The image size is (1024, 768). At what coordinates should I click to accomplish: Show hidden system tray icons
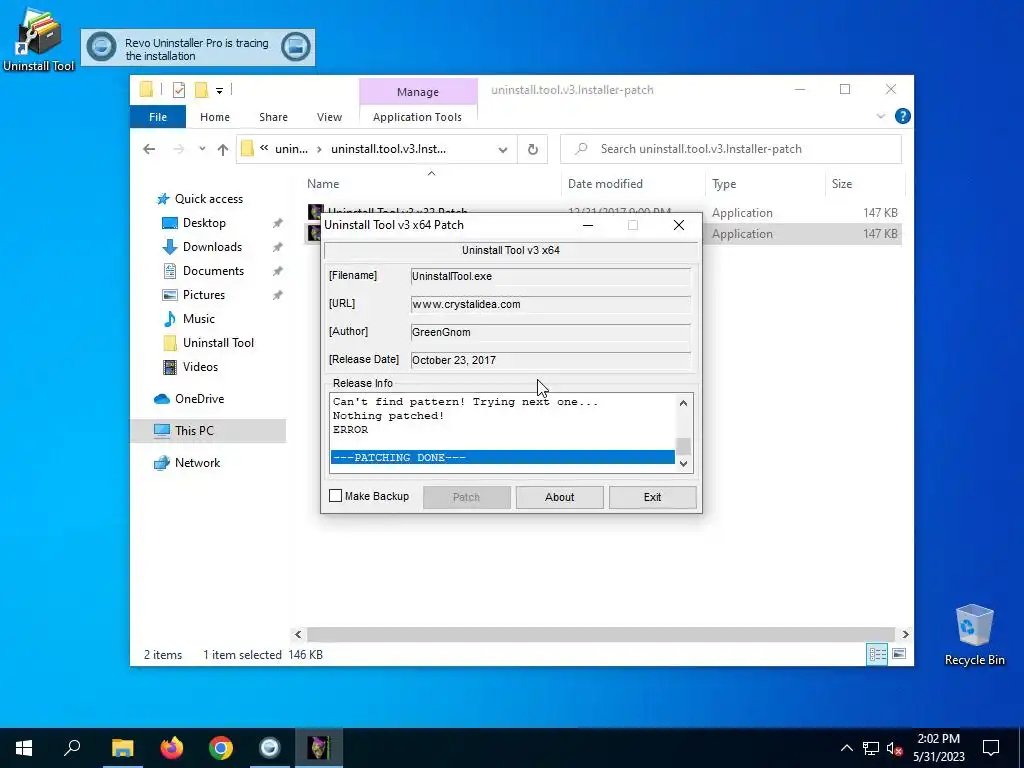click(846, 748)
